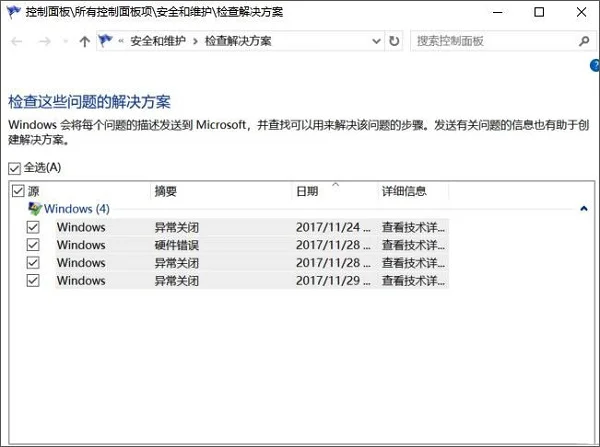600x447 pixels.
Task: Click 安全和维护 in the breadcrumb
Action: (x=158, y=41)
